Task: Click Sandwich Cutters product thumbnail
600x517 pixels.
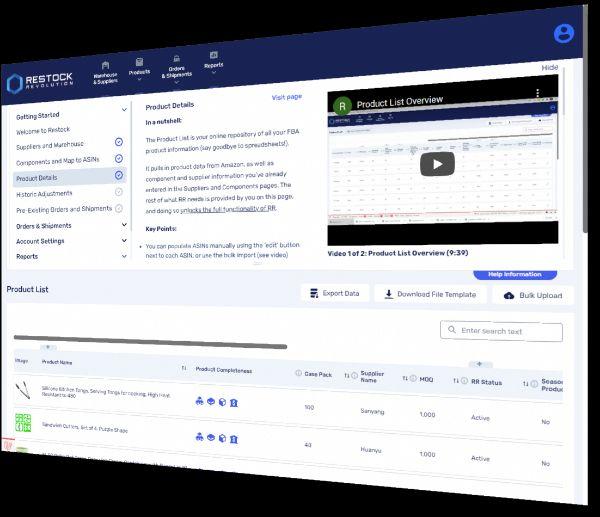Action: 23,422
